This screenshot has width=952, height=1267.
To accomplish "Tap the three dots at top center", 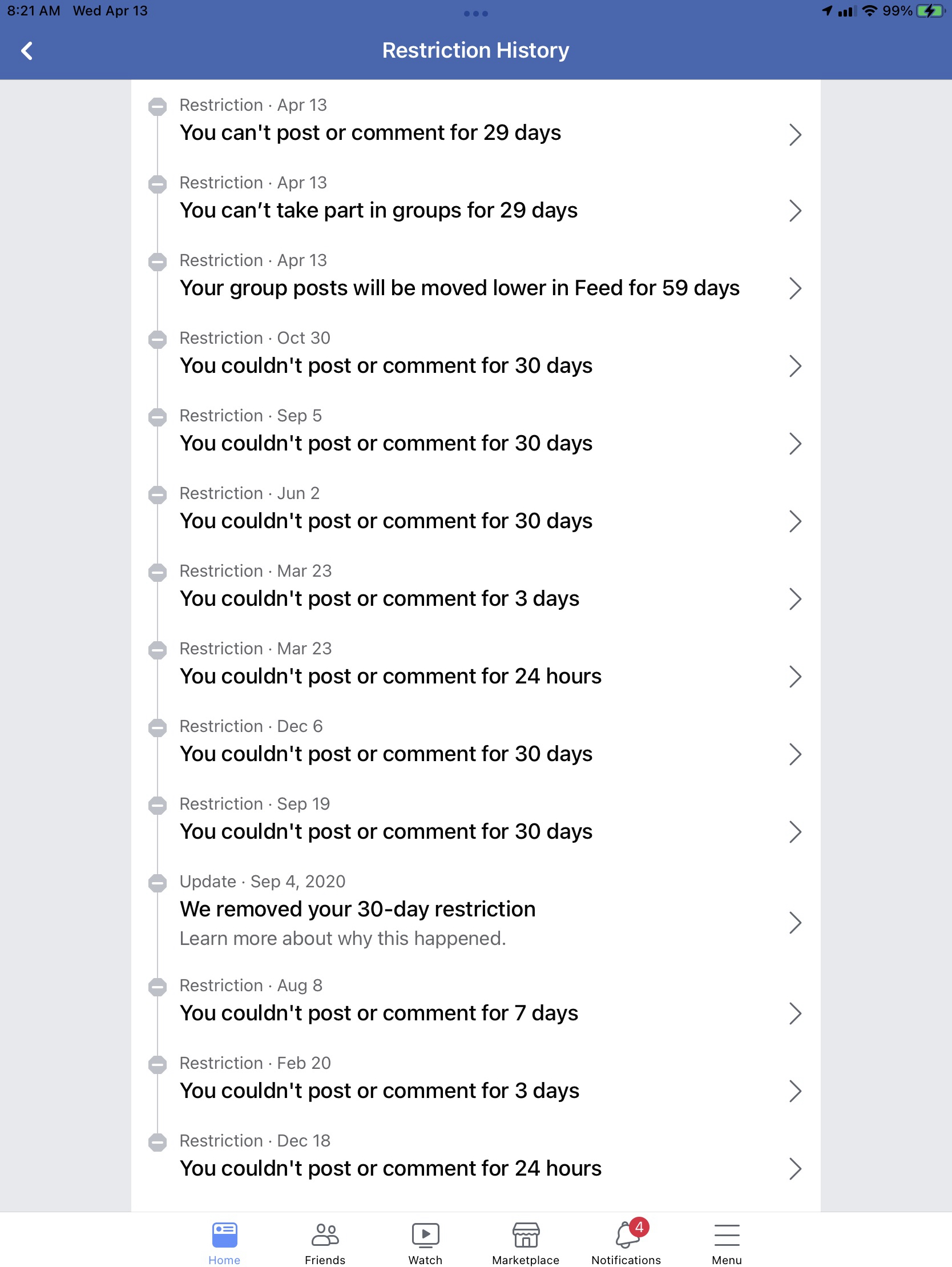I will point(475,13).
